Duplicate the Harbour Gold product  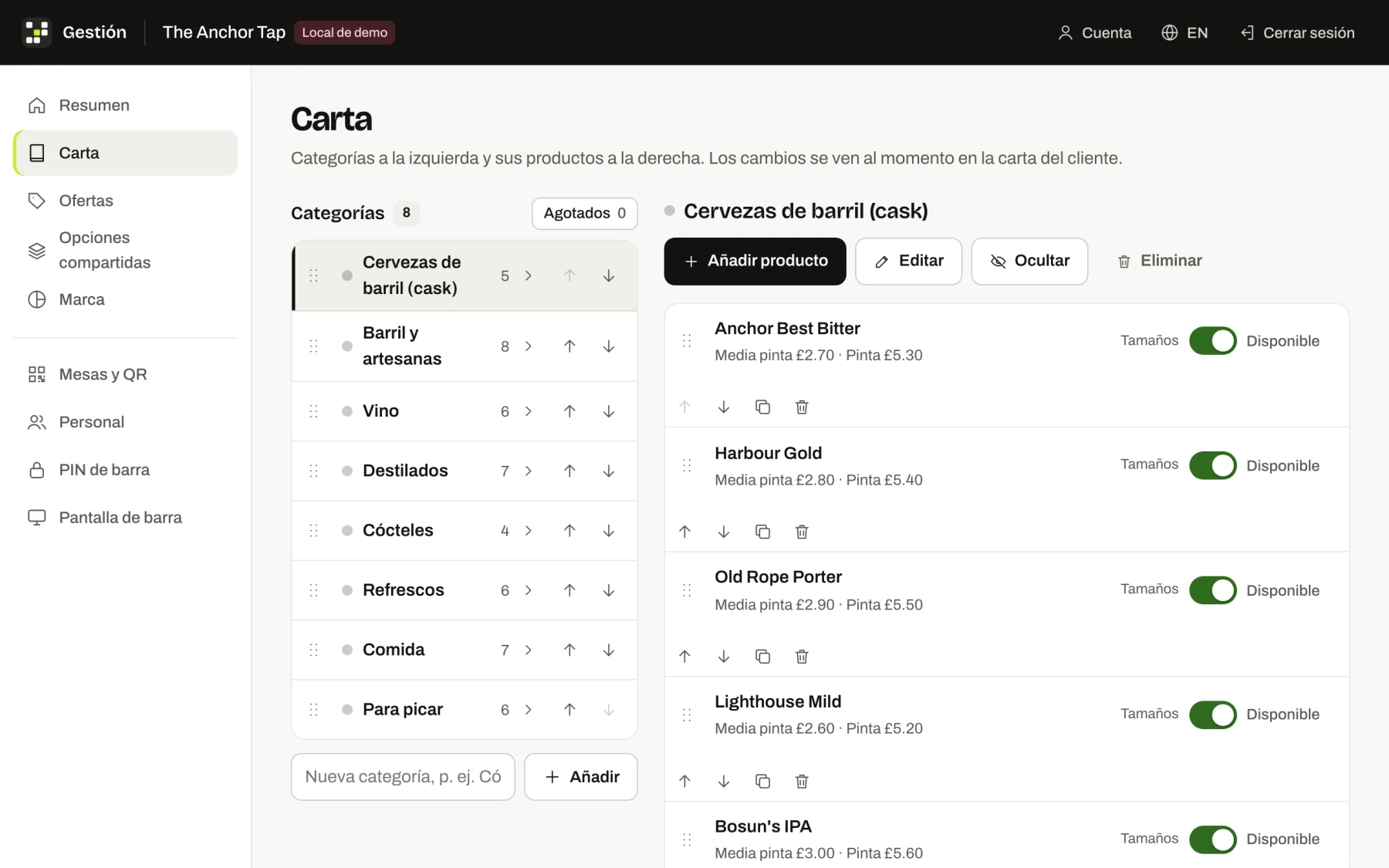tap(762, 532)
